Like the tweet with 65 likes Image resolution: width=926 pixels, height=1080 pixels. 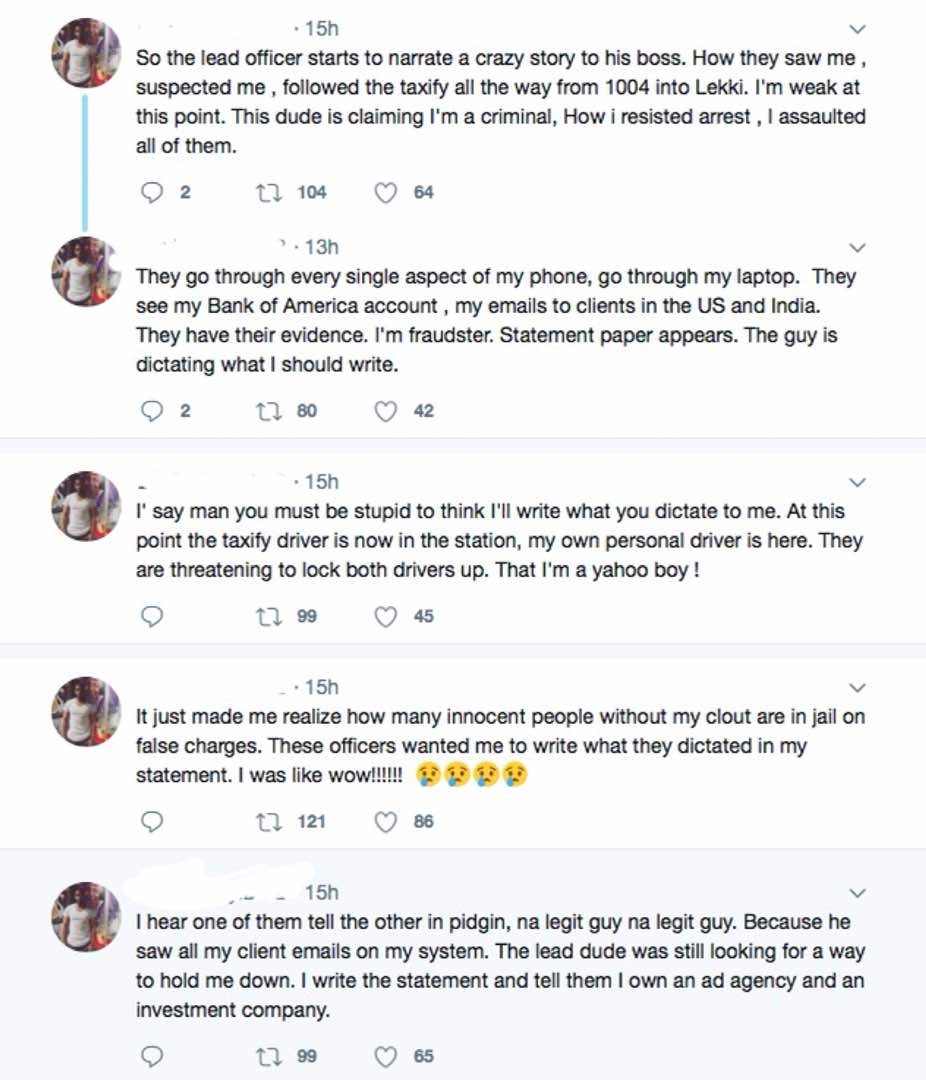pyautogui.click(x=385, y=1056)
